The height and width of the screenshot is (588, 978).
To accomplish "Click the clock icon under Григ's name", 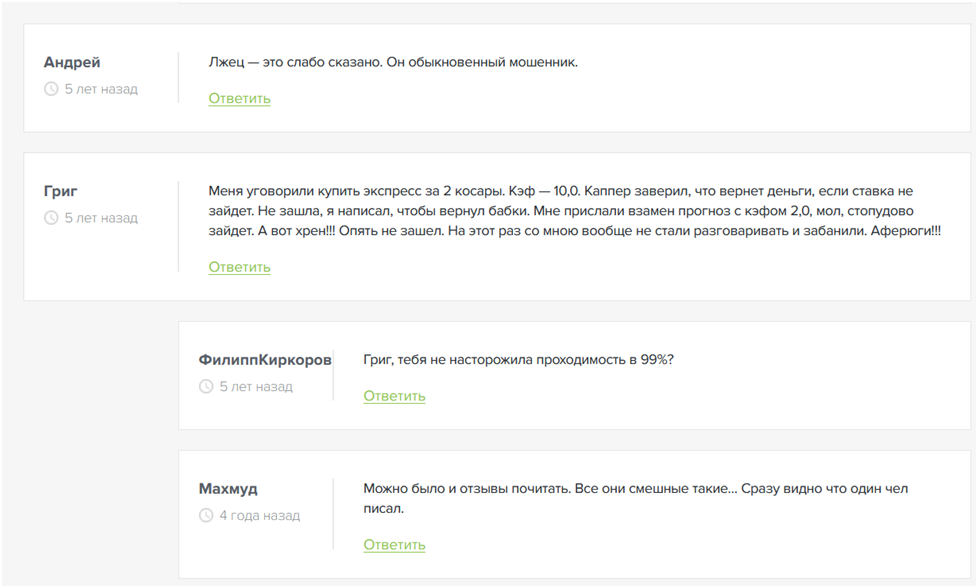I will [51, 218].
